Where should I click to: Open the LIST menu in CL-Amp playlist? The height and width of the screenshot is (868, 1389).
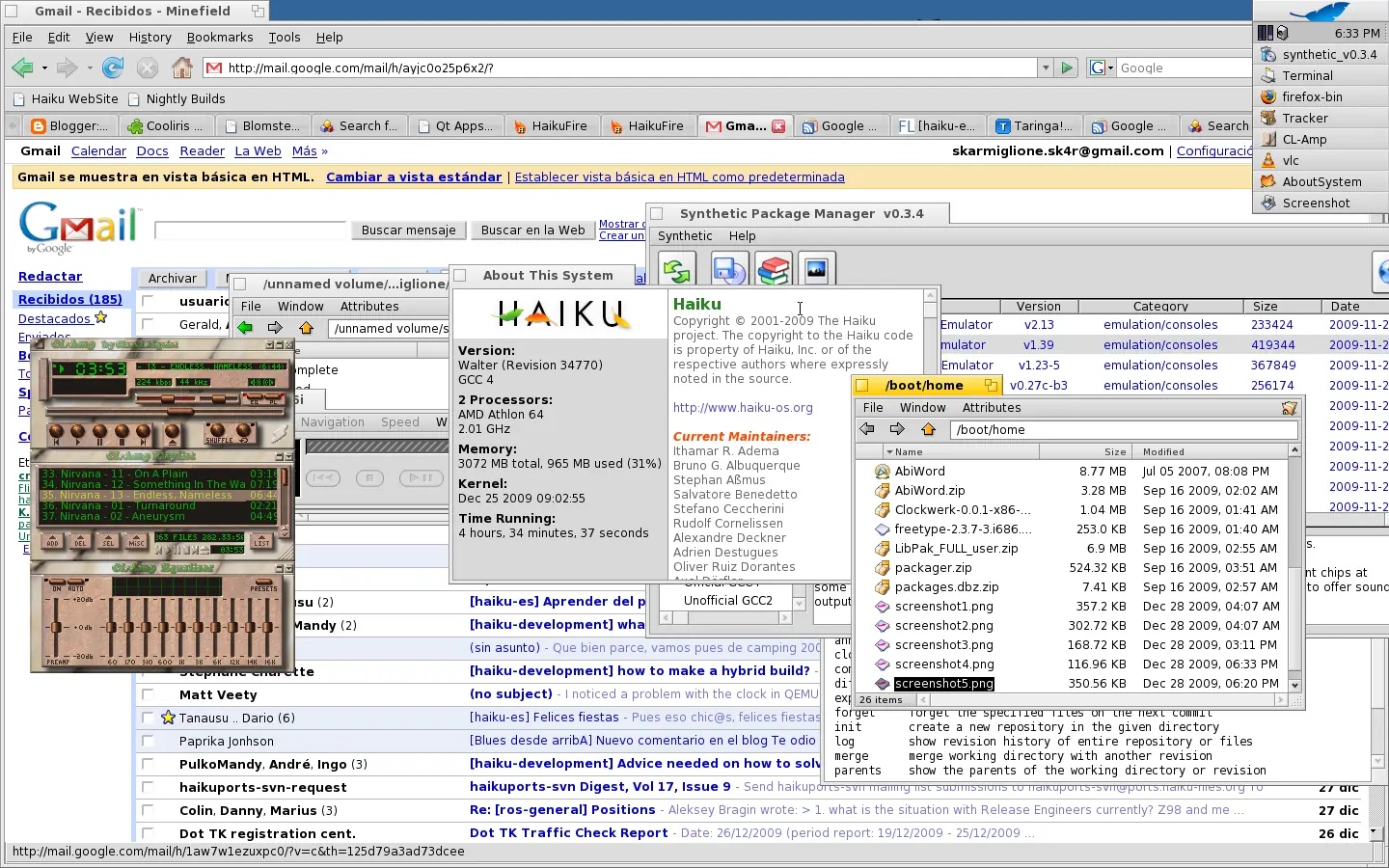click(x=261, y=543)
